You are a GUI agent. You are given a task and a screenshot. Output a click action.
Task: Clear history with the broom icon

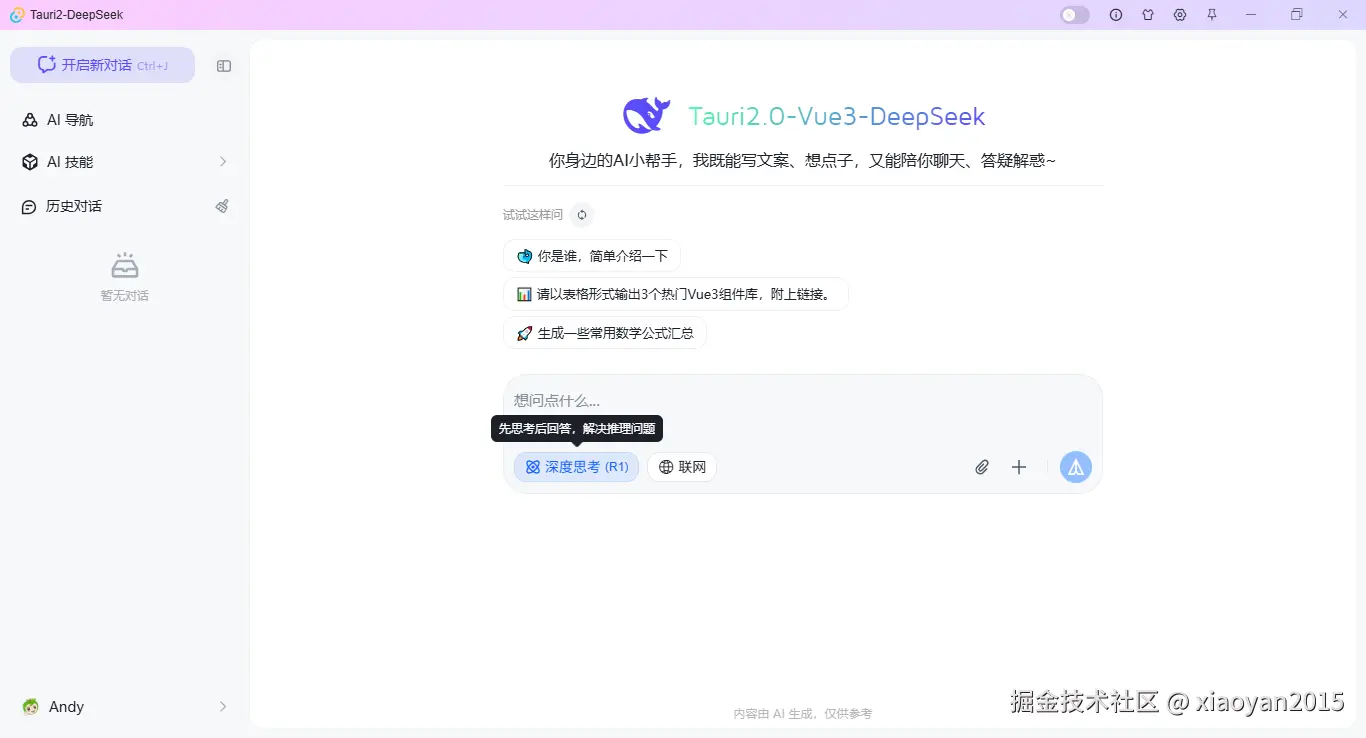[x=222, y=206]
